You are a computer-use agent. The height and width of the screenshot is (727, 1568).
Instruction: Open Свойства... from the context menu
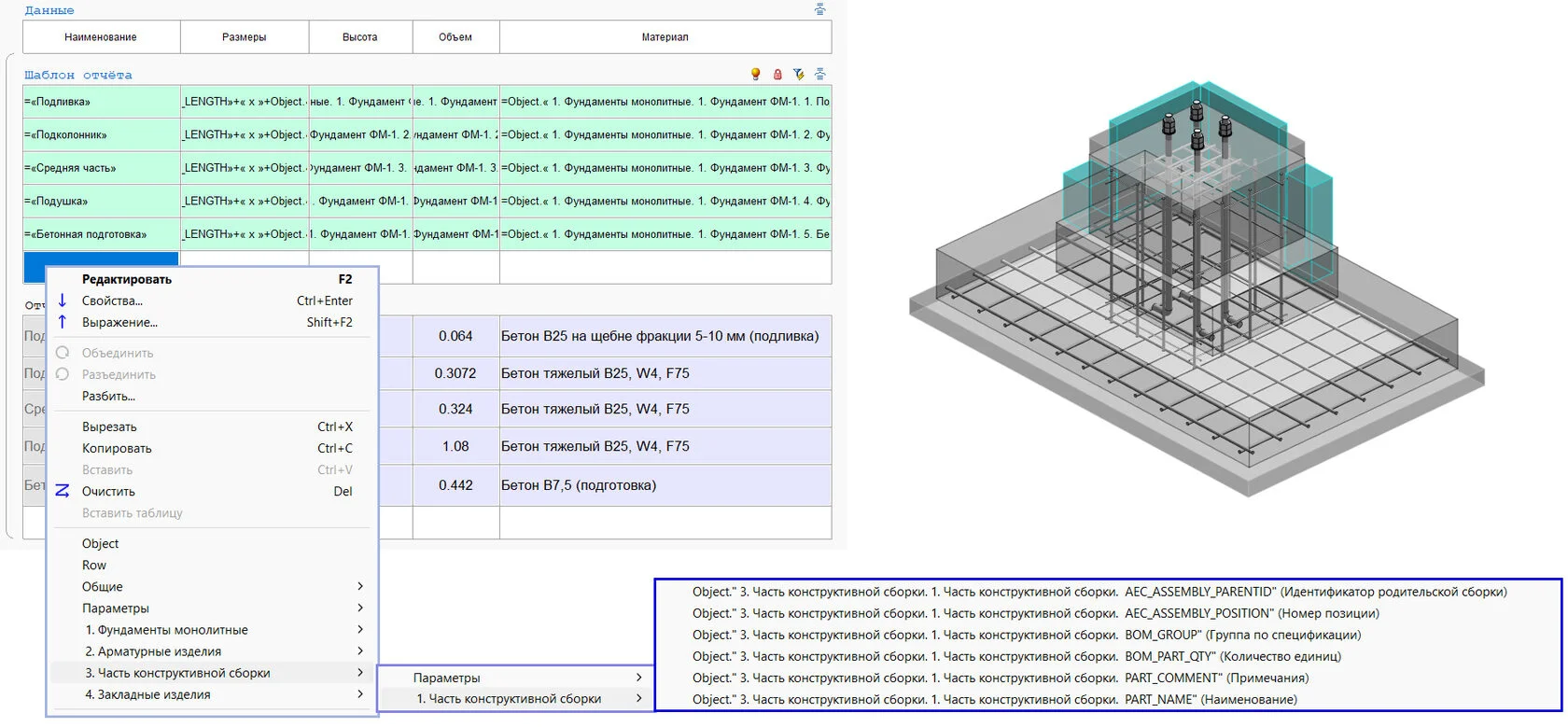[x=213, y=301]
